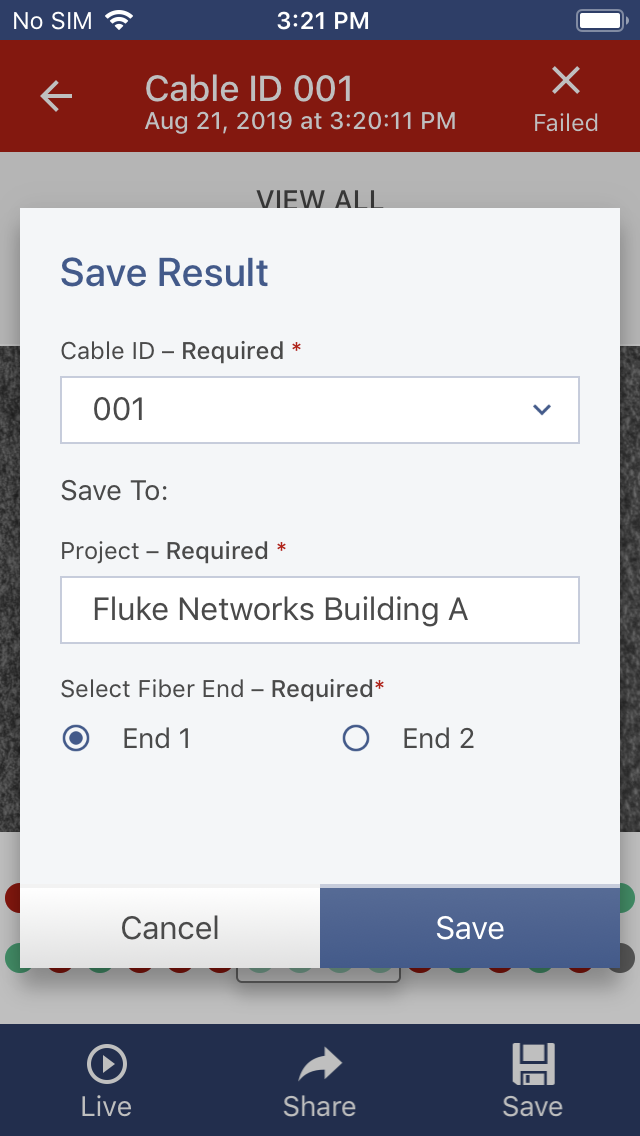Tap the back arrow in header

click(x=56, y=96)
